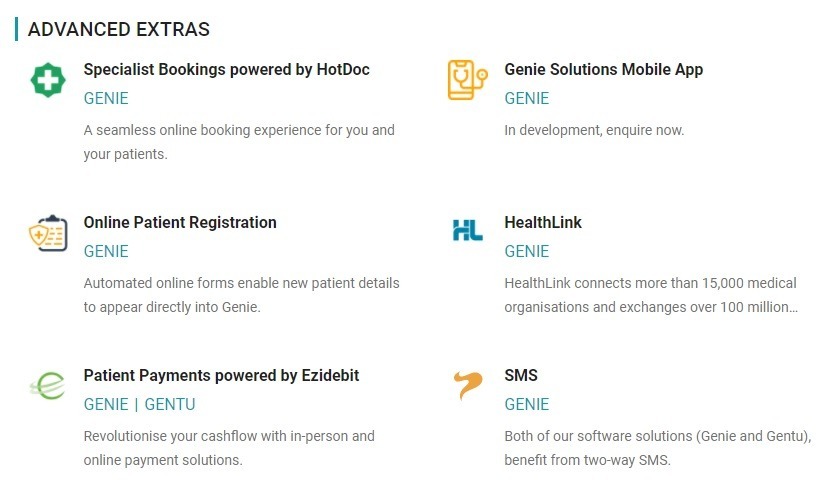Viewport: 830px width, 480px height.
Task: Click the green HotDoc cross icon
Action: 47,80
